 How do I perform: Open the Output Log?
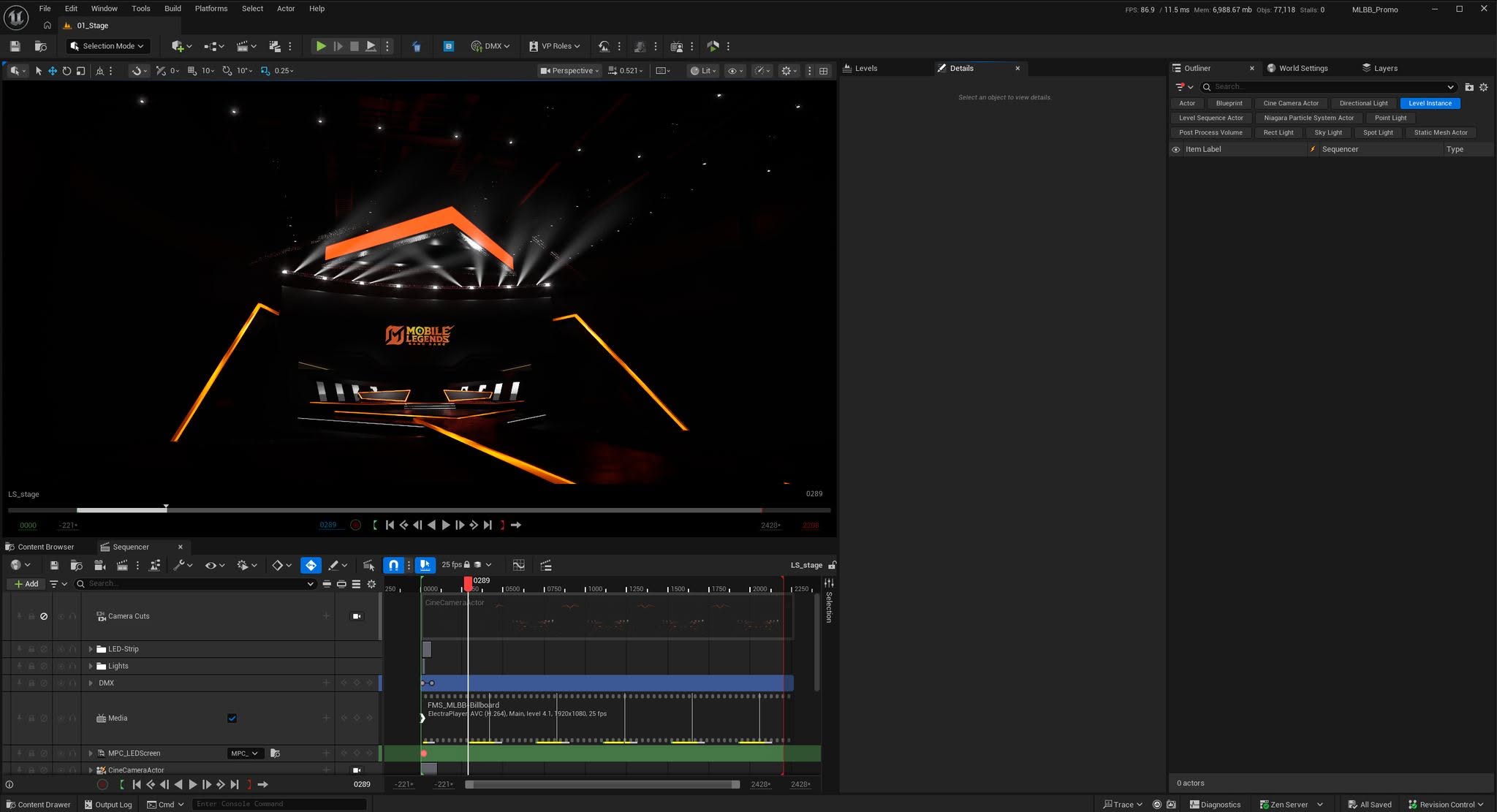(x=108, y=805)
